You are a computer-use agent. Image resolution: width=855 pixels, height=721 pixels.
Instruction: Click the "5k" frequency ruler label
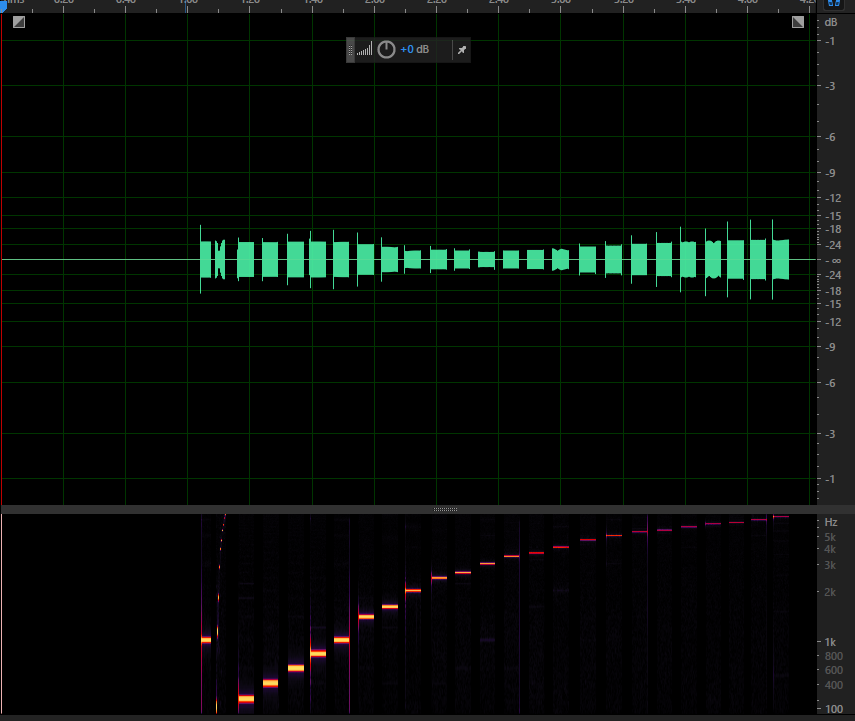(830, 537)
